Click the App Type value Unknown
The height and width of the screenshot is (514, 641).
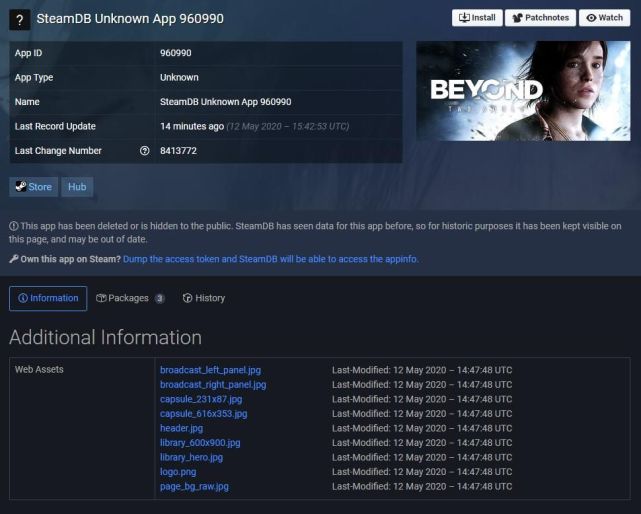coord(179,78)
